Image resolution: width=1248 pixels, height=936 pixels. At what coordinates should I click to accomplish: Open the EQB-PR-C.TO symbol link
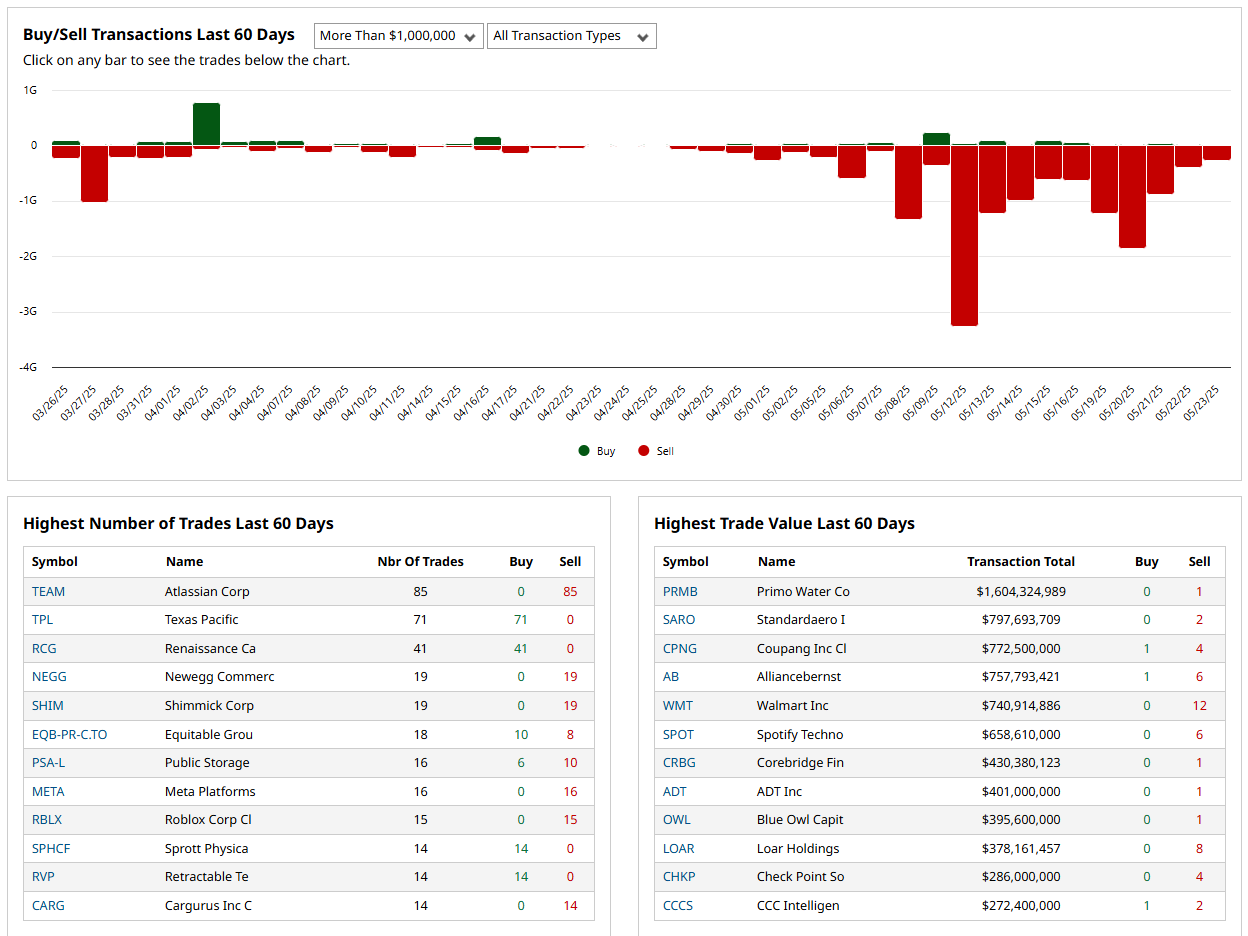69,734
